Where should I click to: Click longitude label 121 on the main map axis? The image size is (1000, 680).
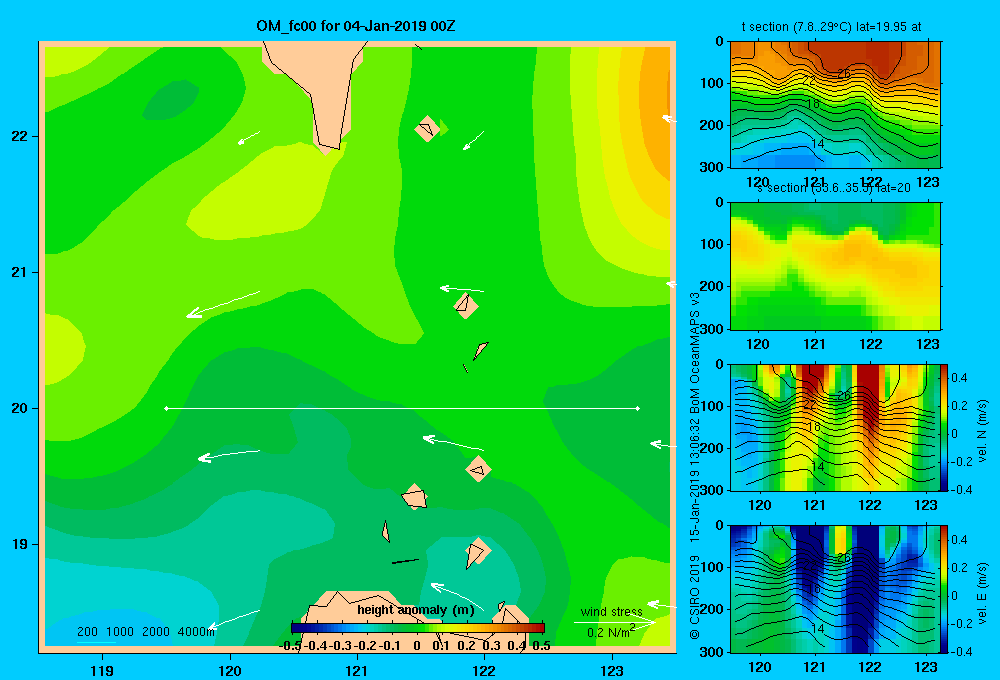pyautogui.click(x=357, y=670)
